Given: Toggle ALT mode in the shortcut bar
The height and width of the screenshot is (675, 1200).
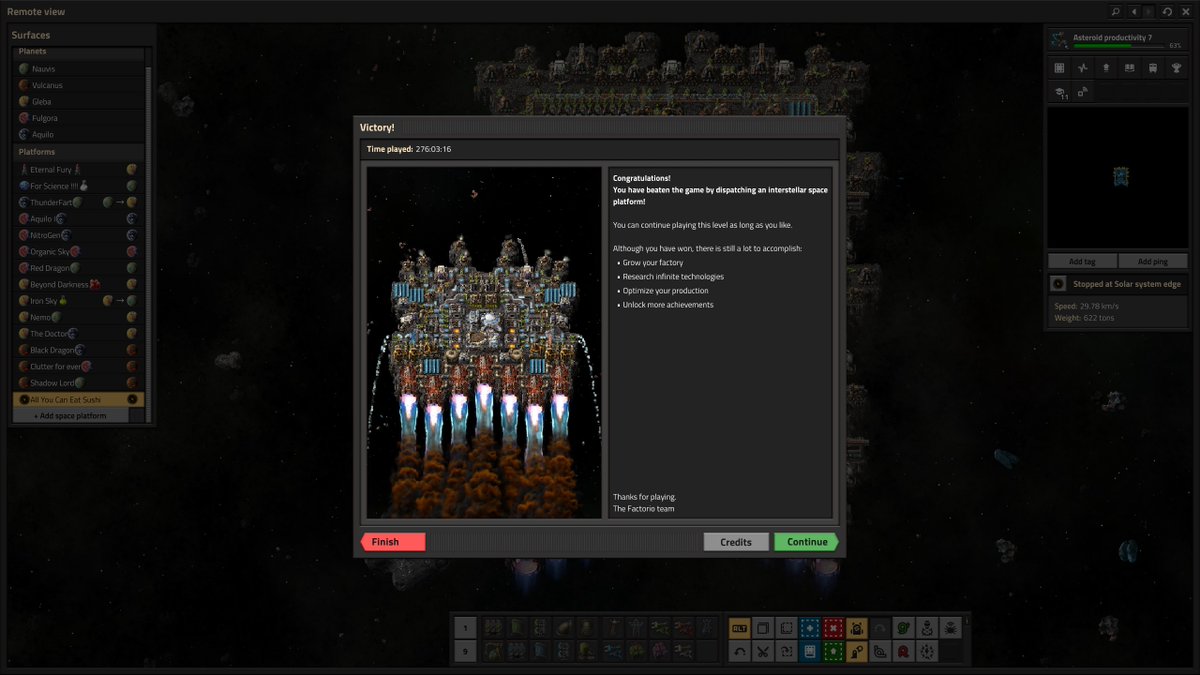Looking at the screenshot, I should pos(738,627).
